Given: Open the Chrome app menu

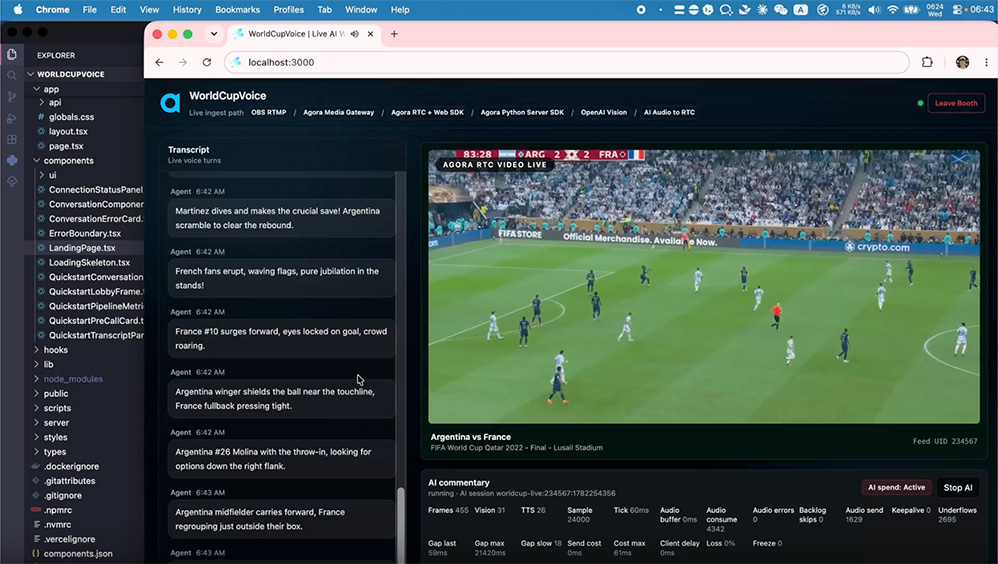Looking at the screenshot, I should click(52, 10).
